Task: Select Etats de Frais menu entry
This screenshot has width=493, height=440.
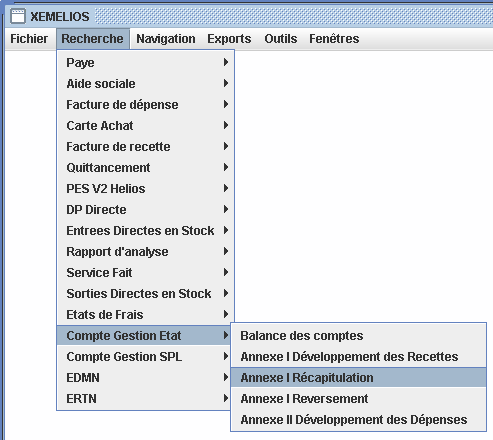Action: (146, 315)
